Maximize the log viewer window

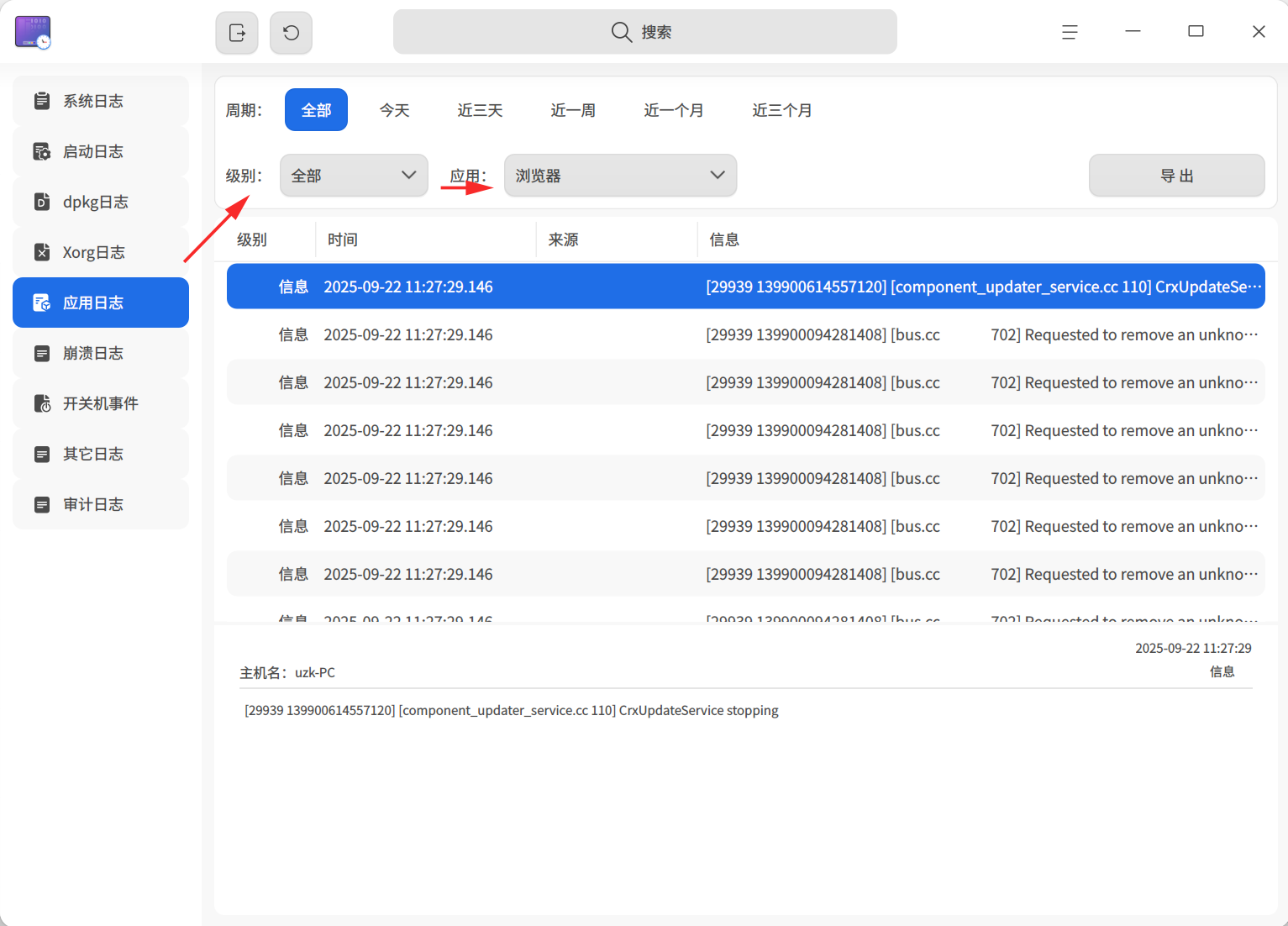pyautogui.click(x=1196, y=32)
